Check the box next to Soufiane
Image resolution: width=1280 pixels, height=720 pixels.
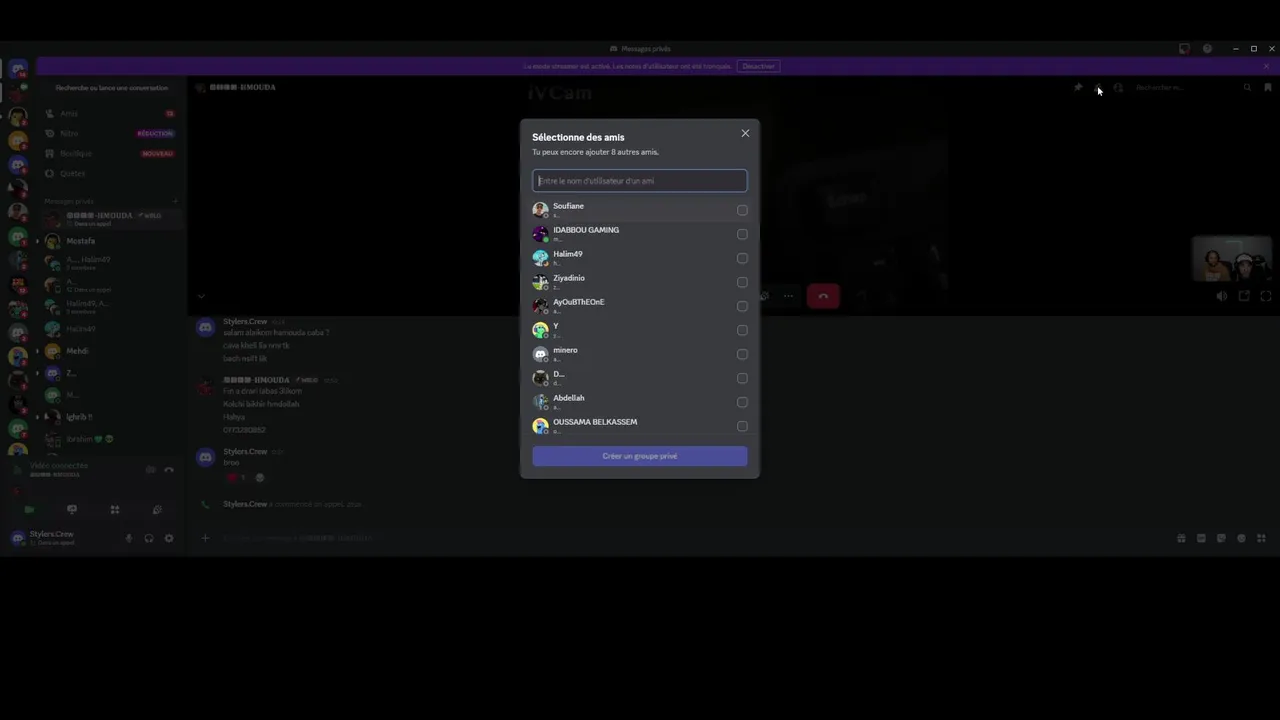pyautogui.click(x=742, y=210)
